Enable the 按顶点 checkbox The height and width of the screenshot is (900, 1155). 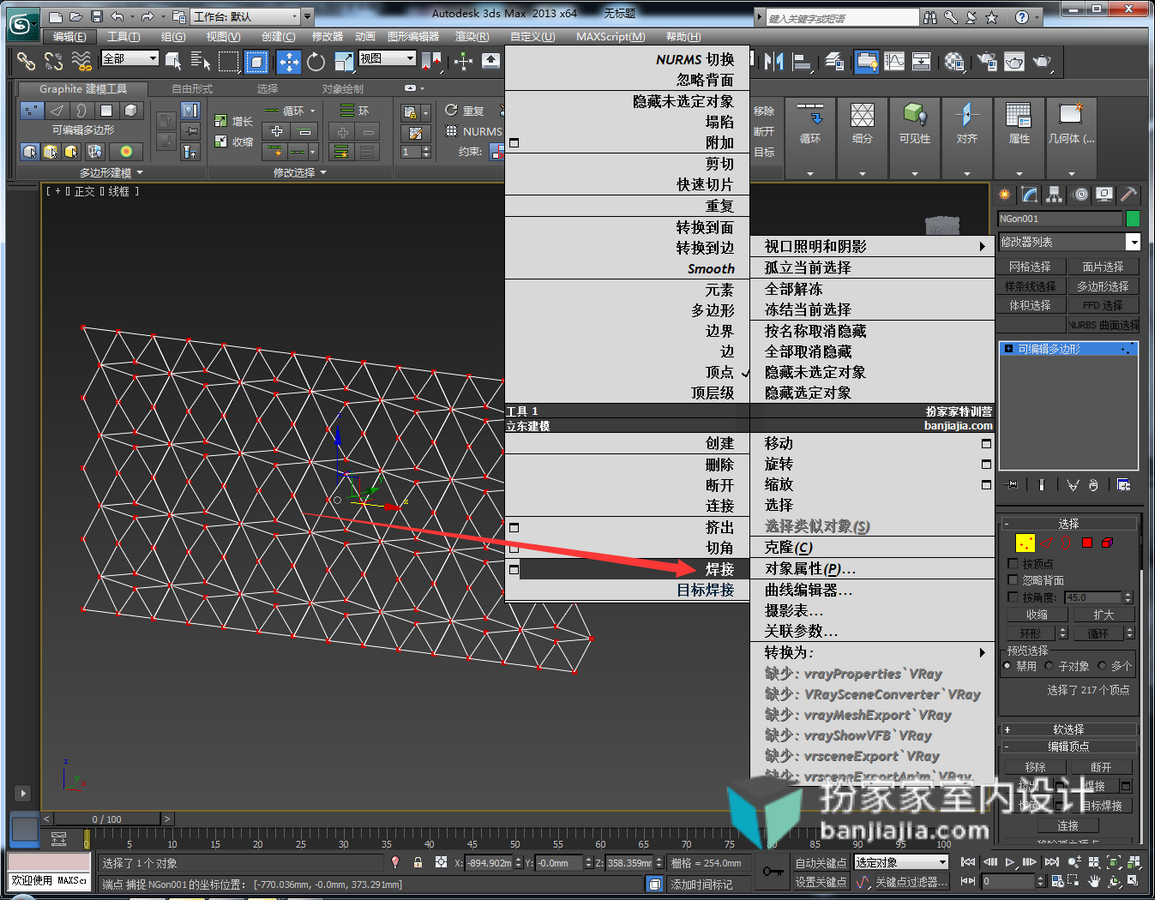(x=1013, y=563)
